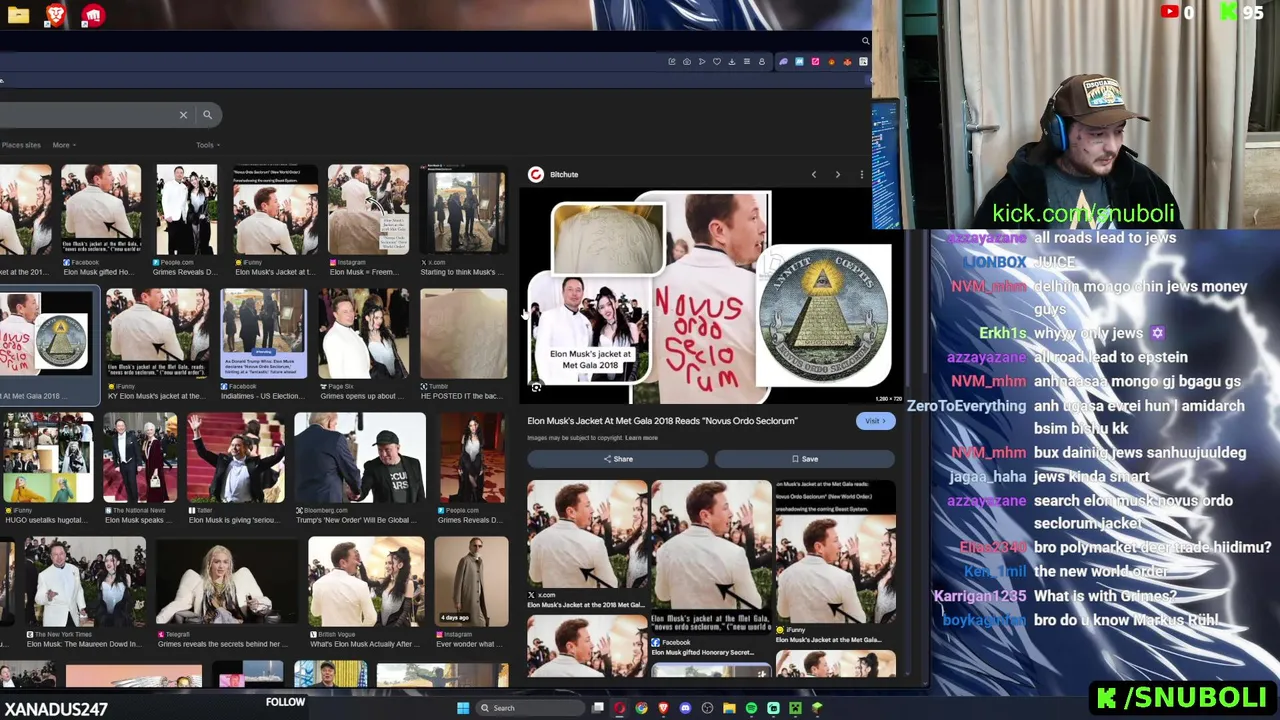Open the 'Elon Musk speaks' National News thumbnail
The width and height of the screenshot is (1280, 720).
pyautogui.click(x=140, y=459)
